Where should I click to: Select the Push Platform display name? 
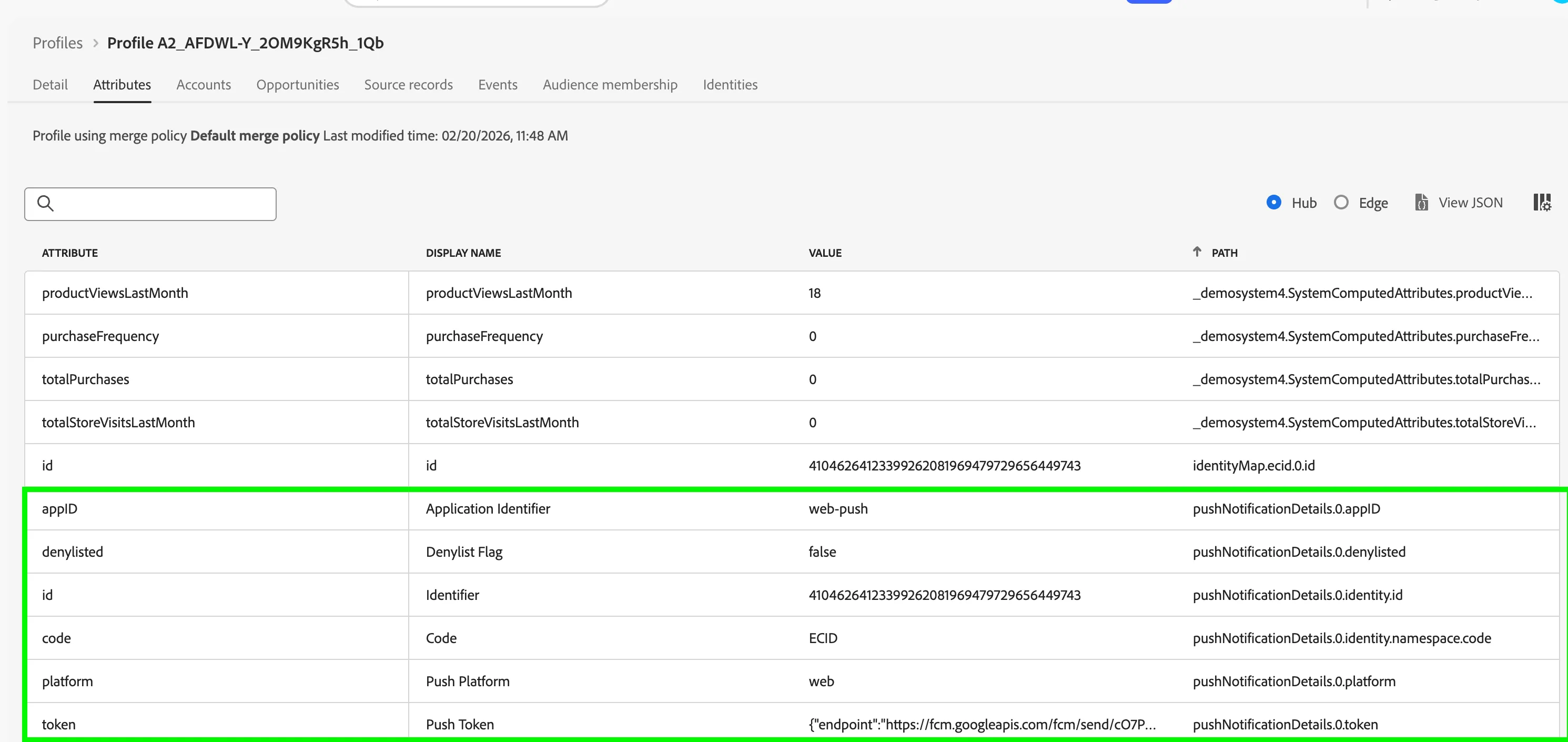click(x=468, y=681)
